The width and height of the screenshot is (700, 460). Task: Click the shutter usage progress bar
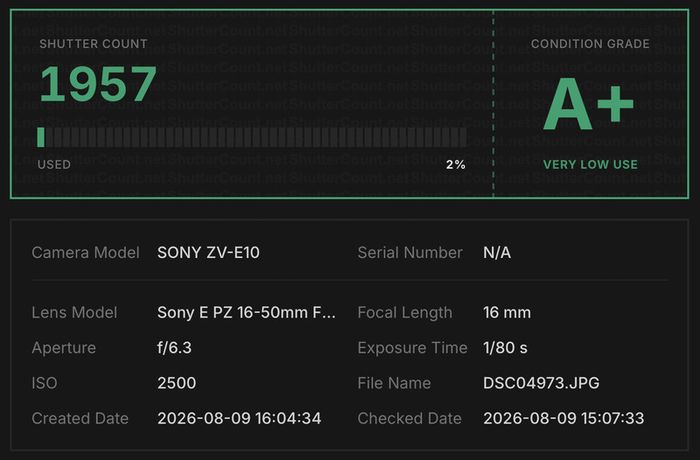(x=252, y=137)
